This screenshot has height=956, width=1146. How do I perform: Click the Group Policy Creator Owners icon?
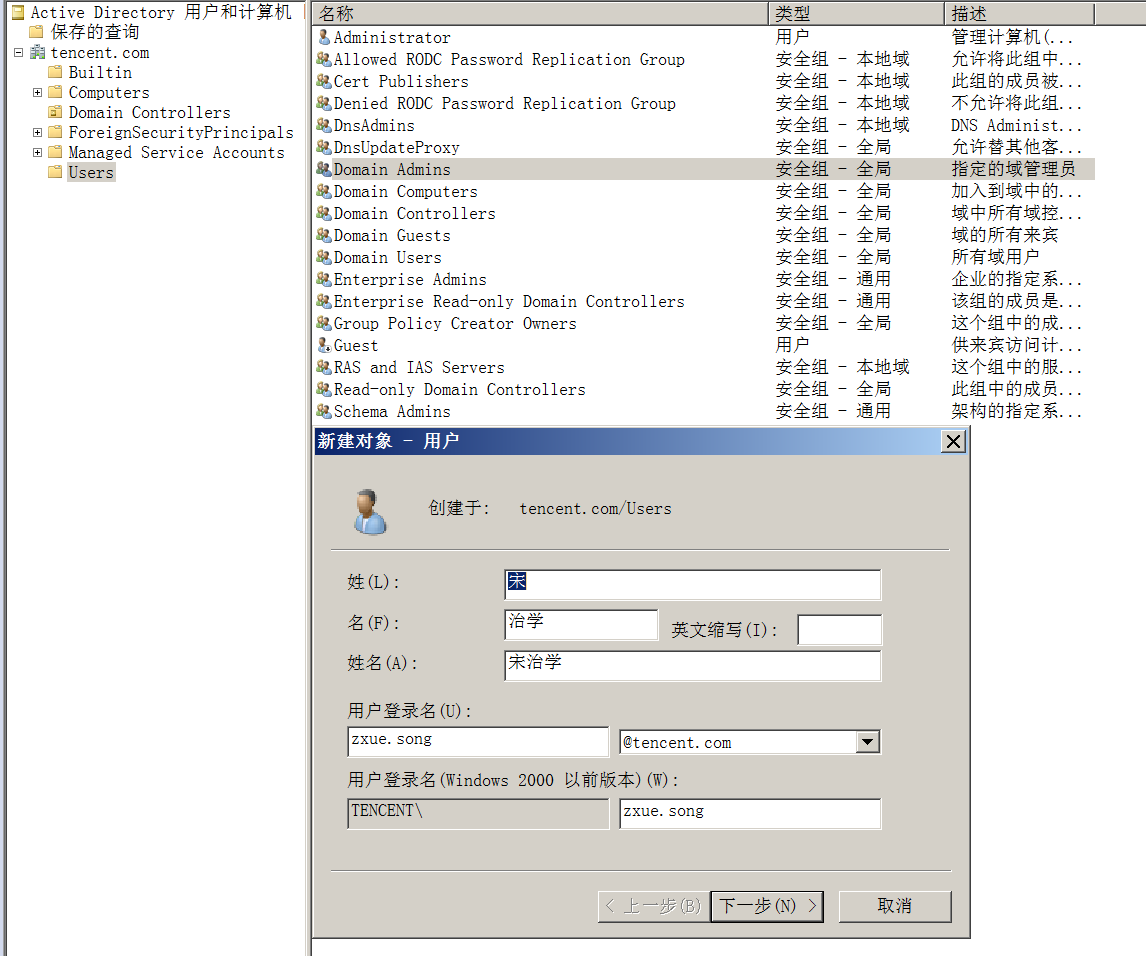coord(325,322)
